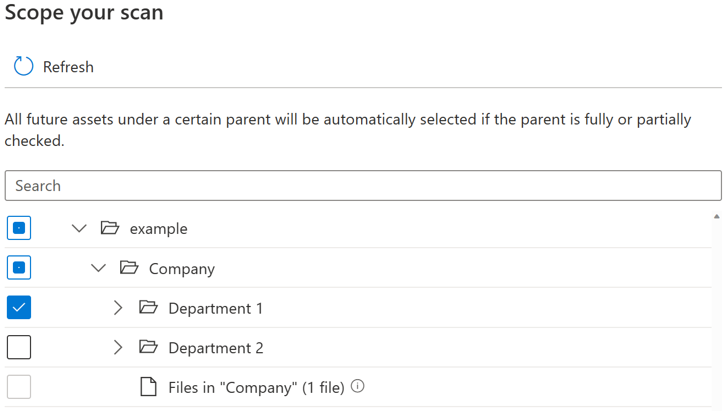The height and width of the screenshot is (411, 727).
Task: Expand the Department 1 folder
Action: 118,308
